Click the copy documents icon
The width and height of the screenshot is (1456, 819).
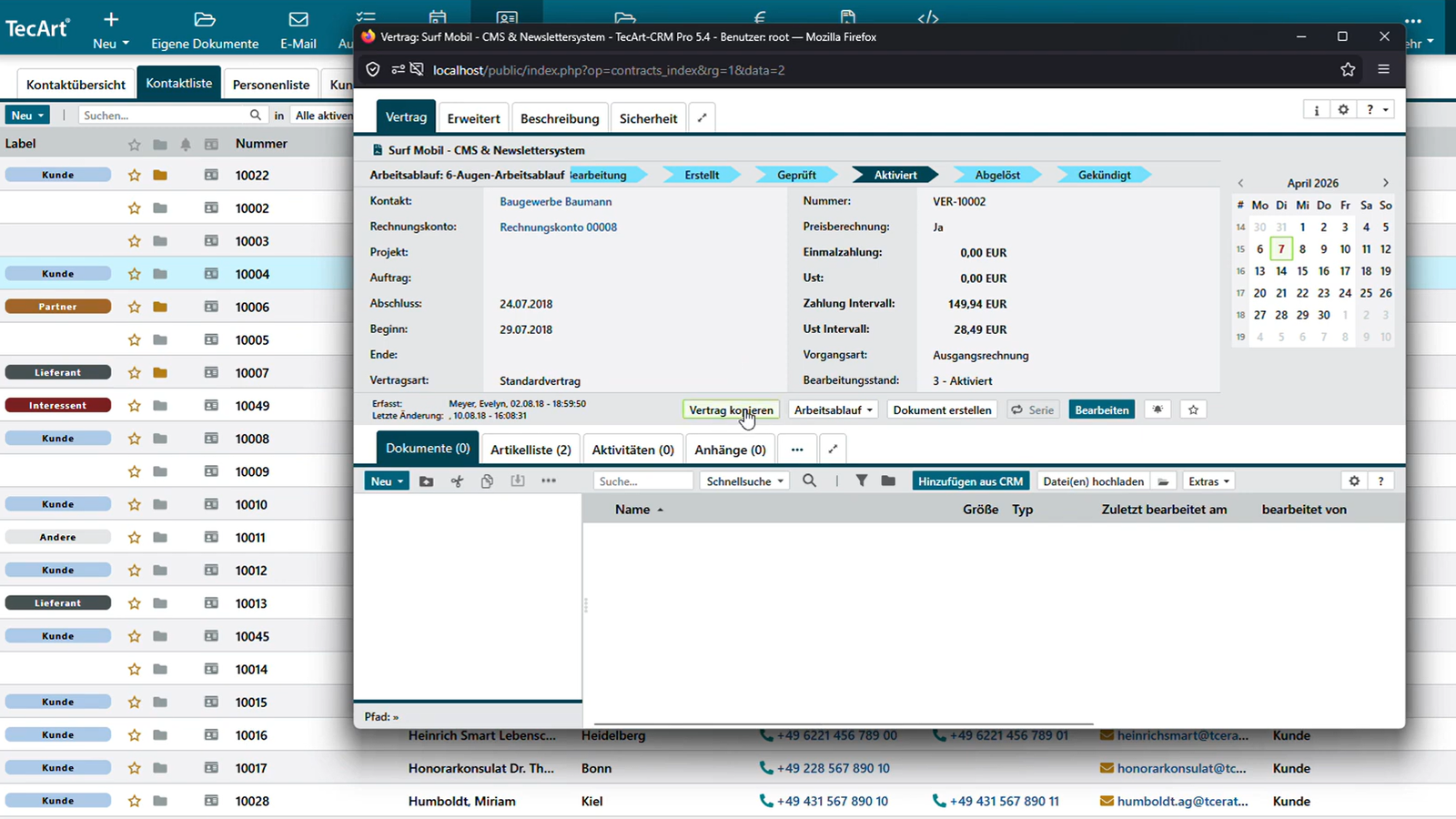487,481
